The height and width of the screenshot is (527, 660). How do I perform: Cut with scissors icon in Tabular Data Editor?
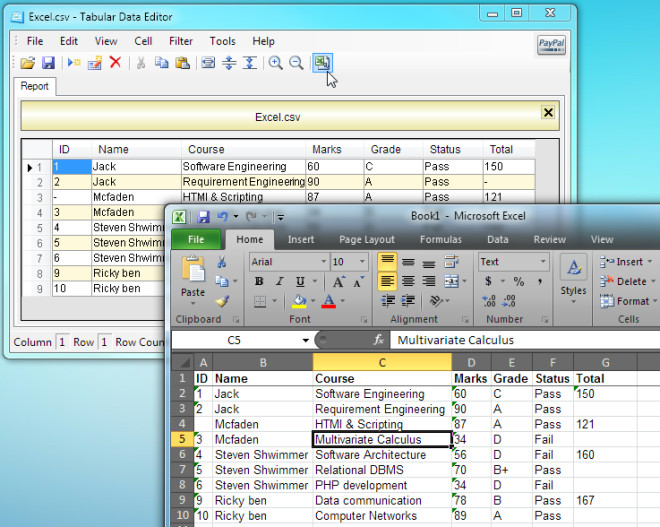pos(141,63)
